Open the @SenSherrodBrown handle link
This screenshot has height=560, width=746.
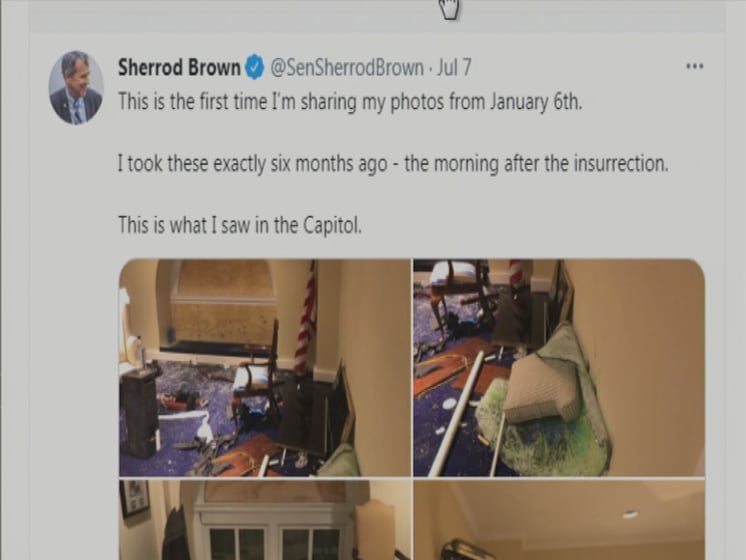347,68
